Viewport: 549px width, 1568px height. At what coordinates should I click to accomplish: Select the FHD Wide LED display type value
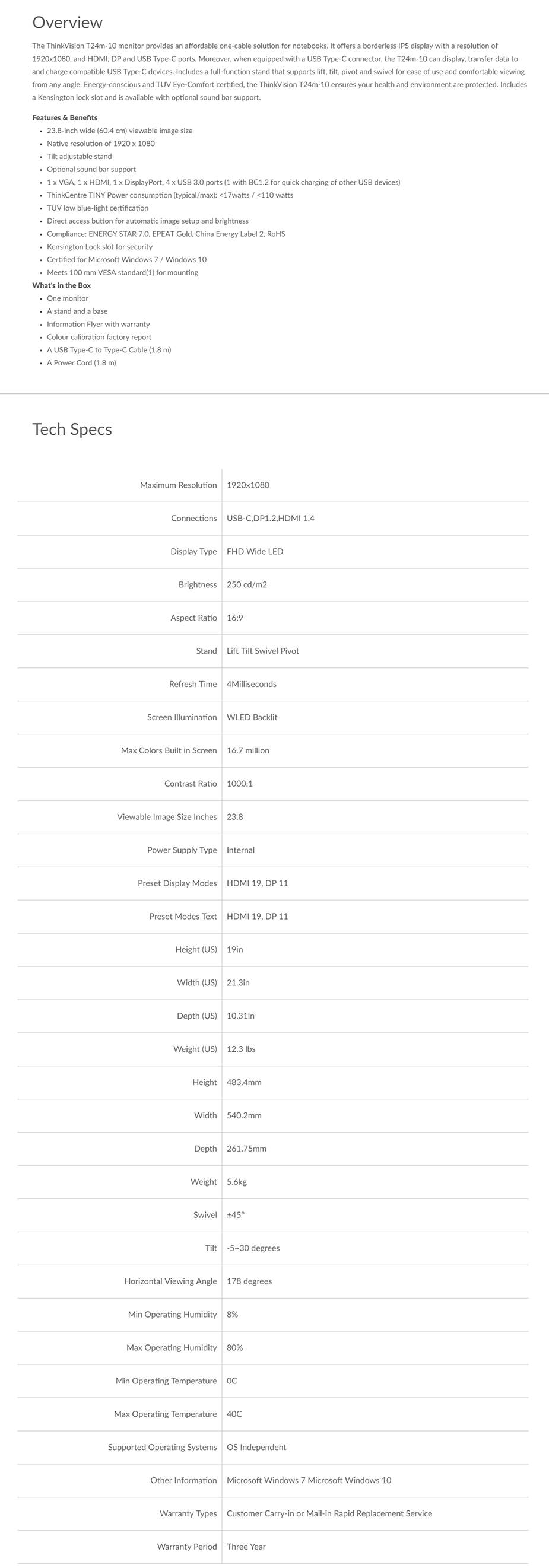(255, 552)
